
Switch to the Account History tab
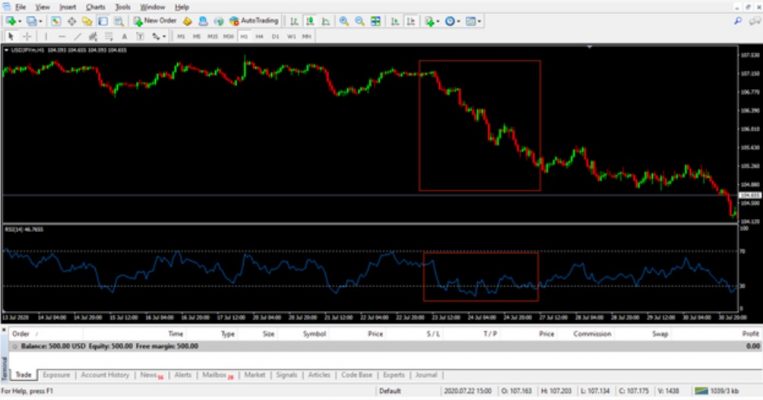coord(104,375)
